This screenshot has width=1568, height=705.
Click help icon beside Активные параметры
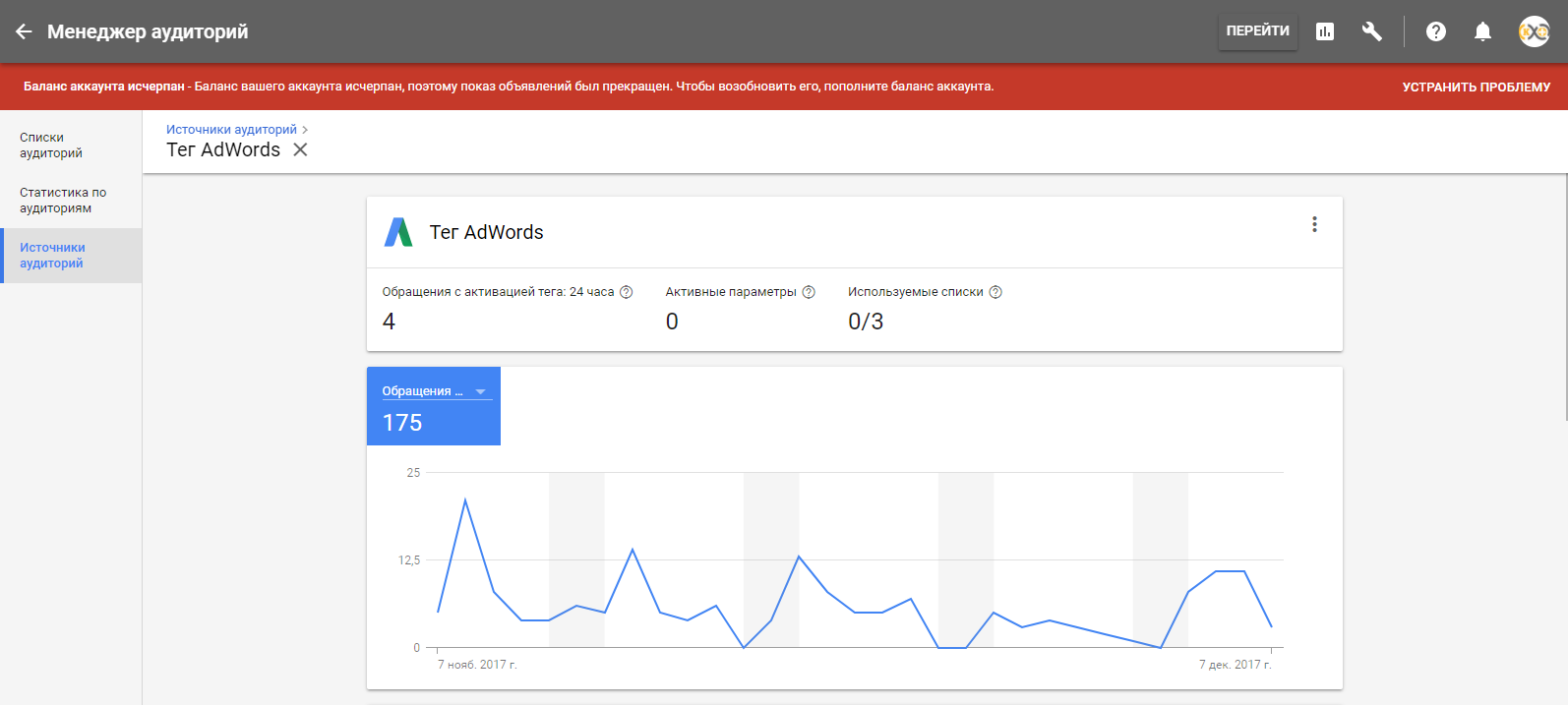(x=809, y=292)
